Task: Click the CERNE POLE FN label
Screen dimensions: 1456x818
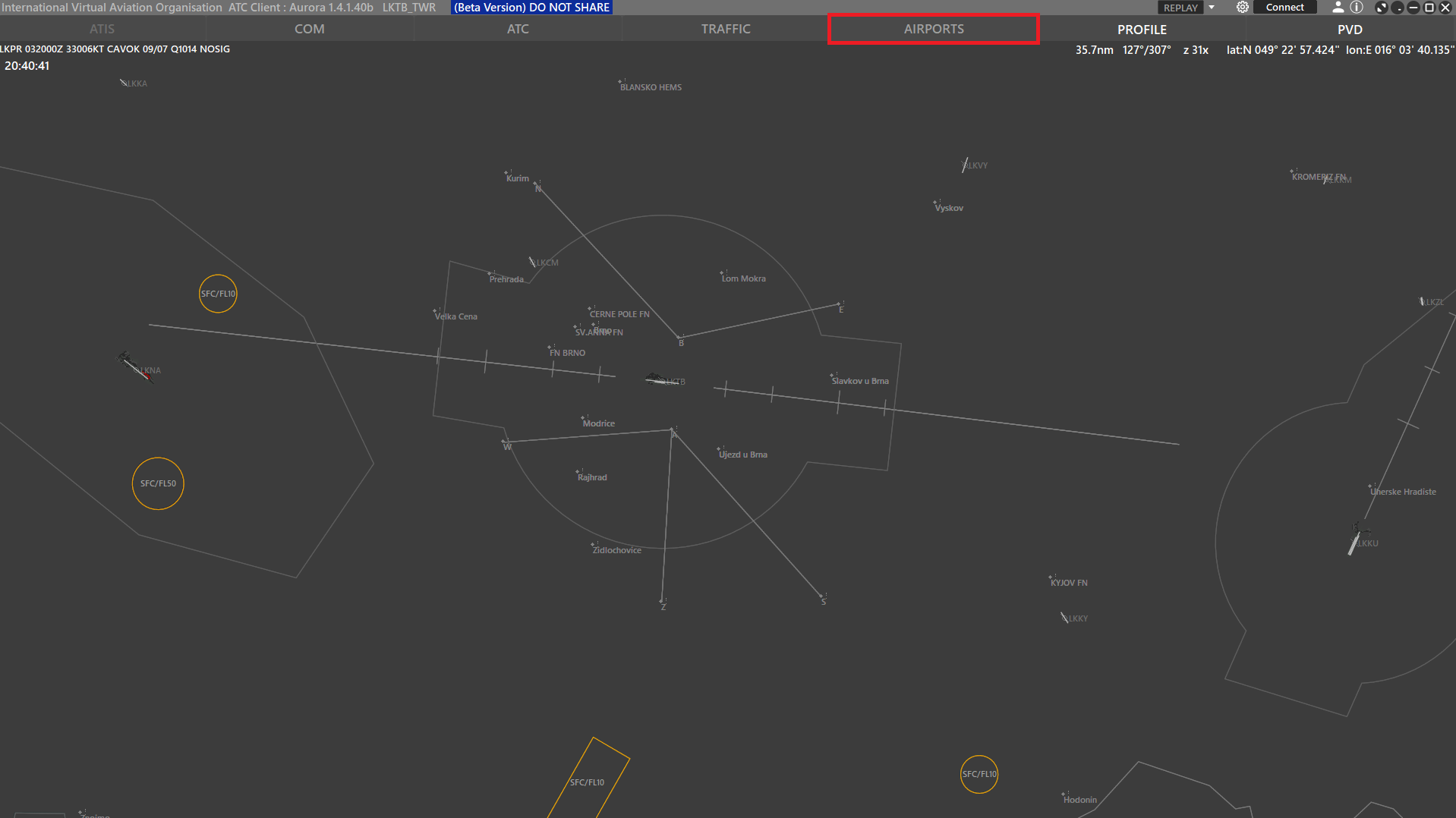Action: [619, 314]
